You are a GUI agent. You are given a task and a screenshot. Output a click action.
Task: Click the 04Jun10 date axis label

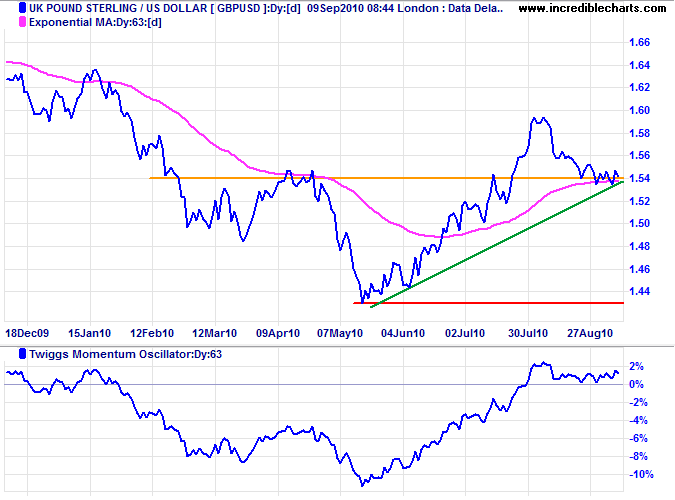click(x=403, y=333)
